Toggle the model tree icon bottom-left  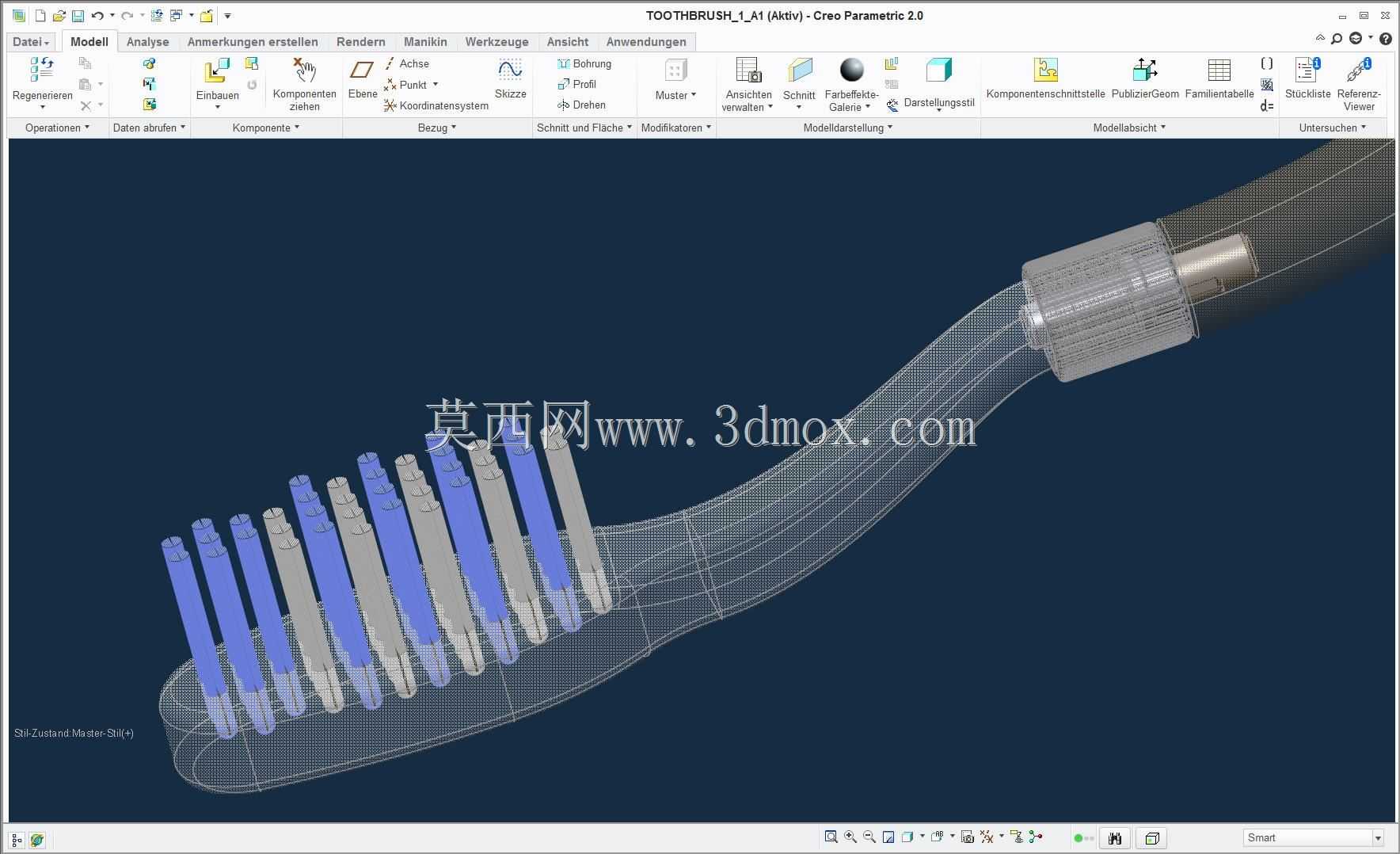click(17, 840)
